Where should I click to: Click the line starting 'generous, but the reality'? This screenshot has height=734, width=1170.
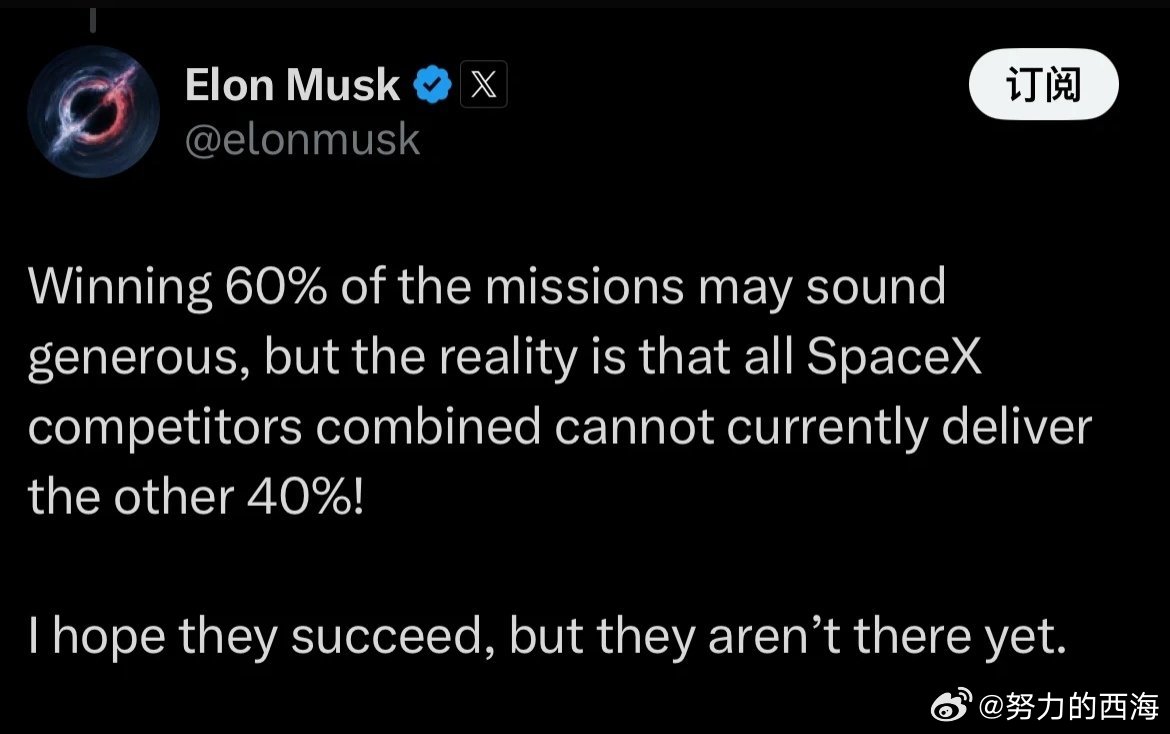[x=504, y=358]
